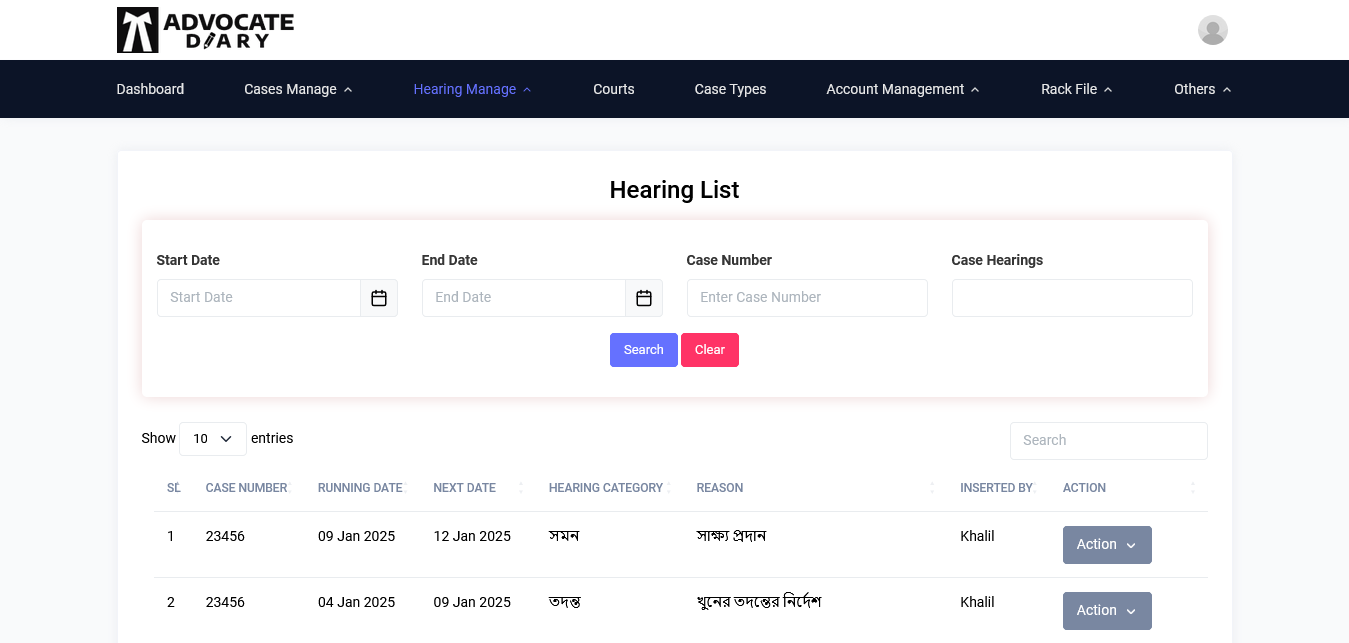Screen dimensions: 1349x643
Task: Open the Courts page
Action: click(613, 89)
